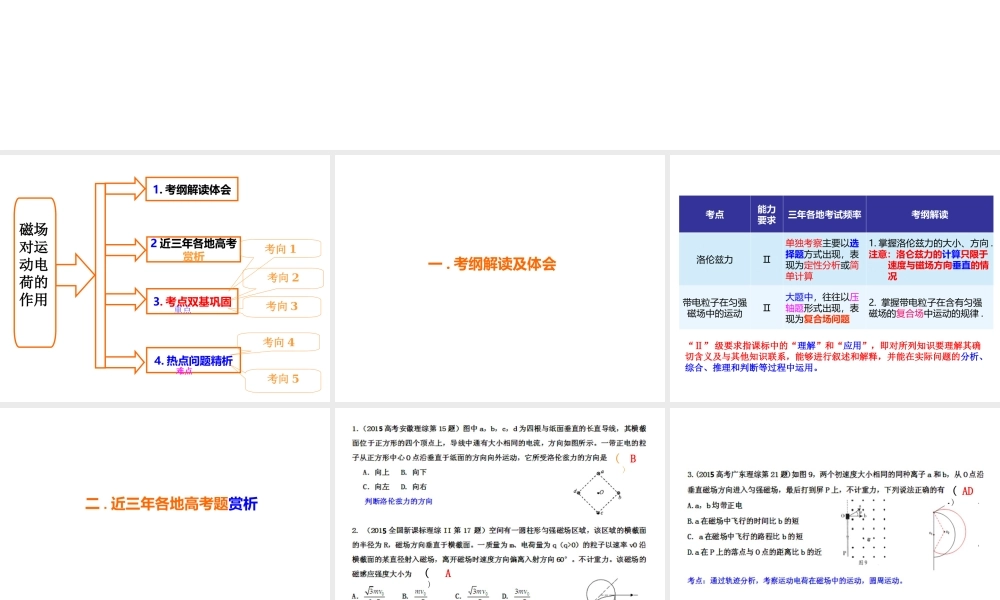The image size is (1000, 600).
Task: Click the 考纲解读 table header
Action: tap(930, 214)
